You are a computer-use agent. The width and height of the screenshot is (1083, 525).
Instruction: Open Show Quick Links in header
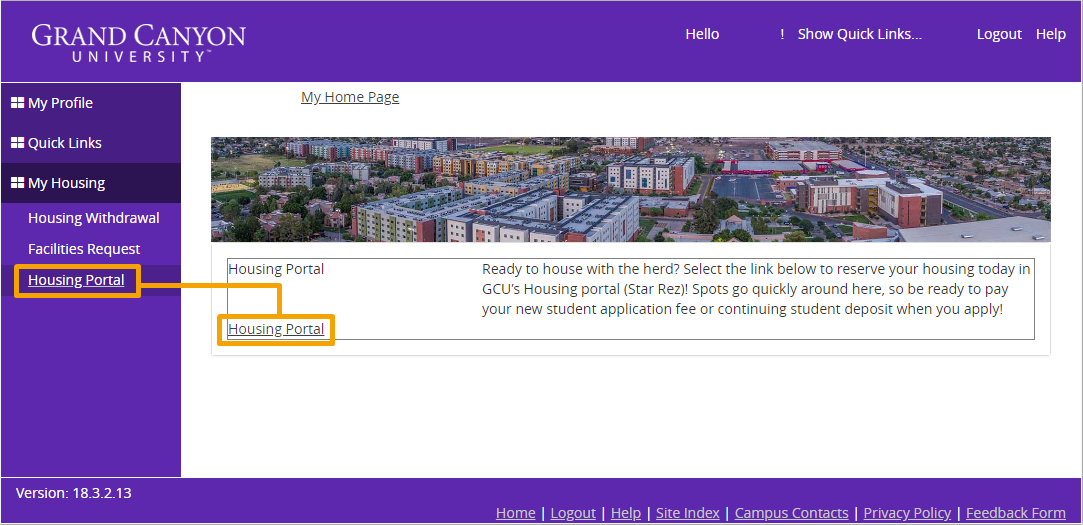point(860,34)
